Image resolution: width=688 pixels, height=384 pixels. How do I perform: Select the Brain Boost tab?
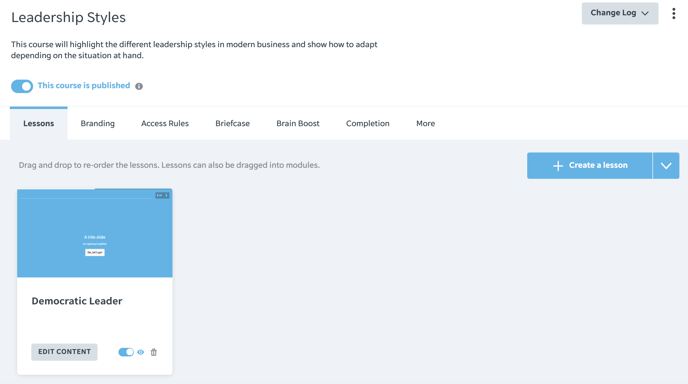(298, 123)
